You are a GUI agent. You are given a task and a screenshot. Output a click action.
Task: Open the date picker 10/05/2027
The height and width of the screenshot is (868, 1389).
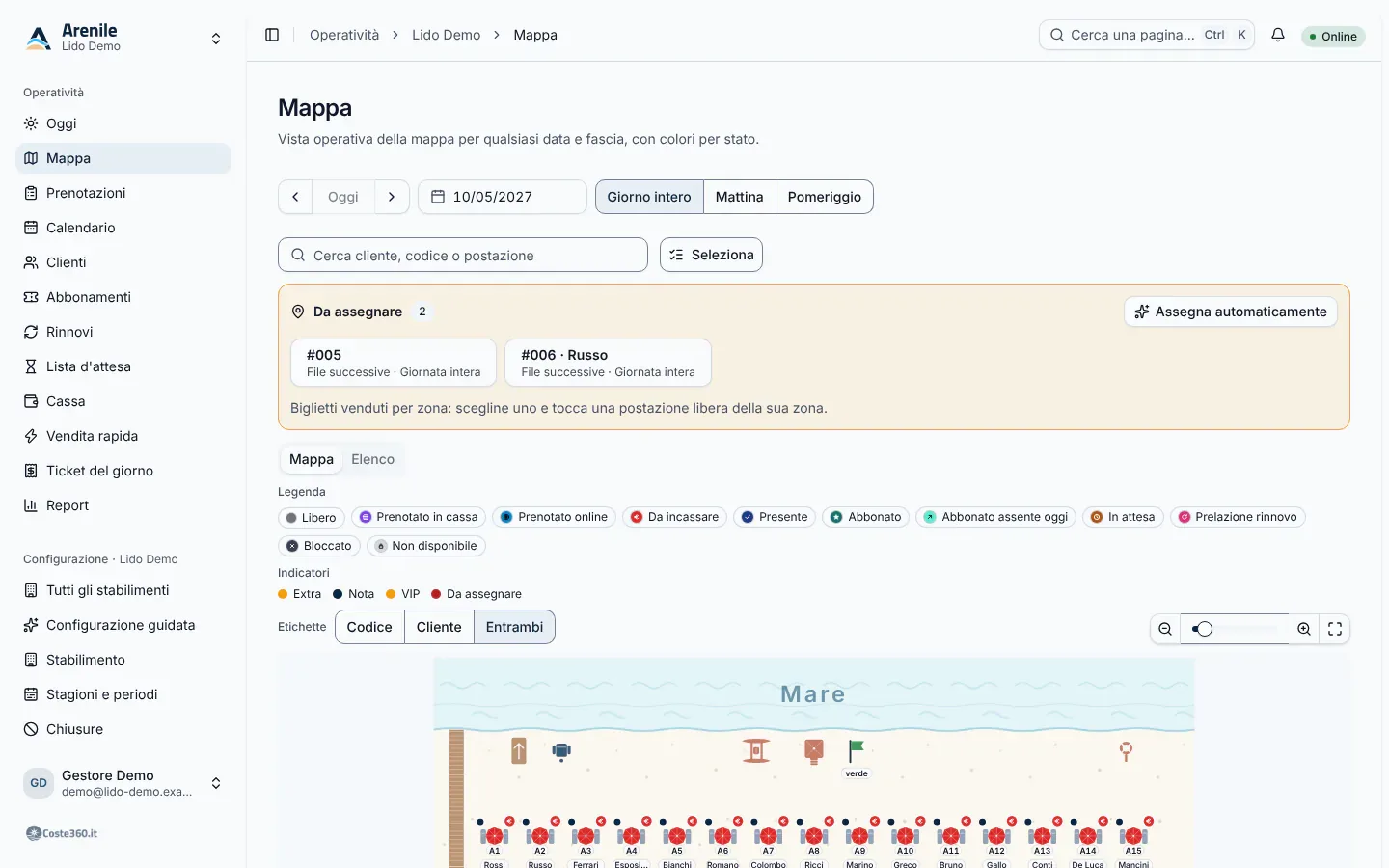(503, 197)
